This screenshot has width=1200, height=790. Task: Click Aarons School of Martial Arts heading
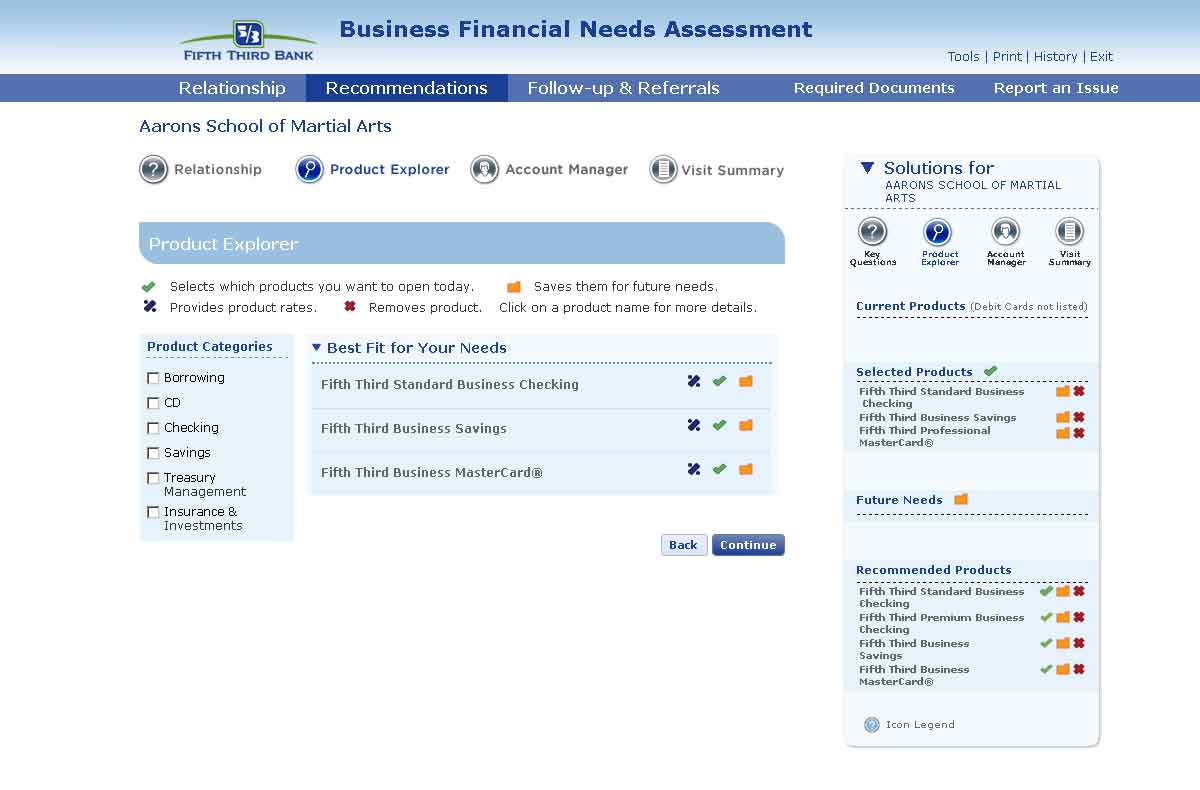[265, 126]
